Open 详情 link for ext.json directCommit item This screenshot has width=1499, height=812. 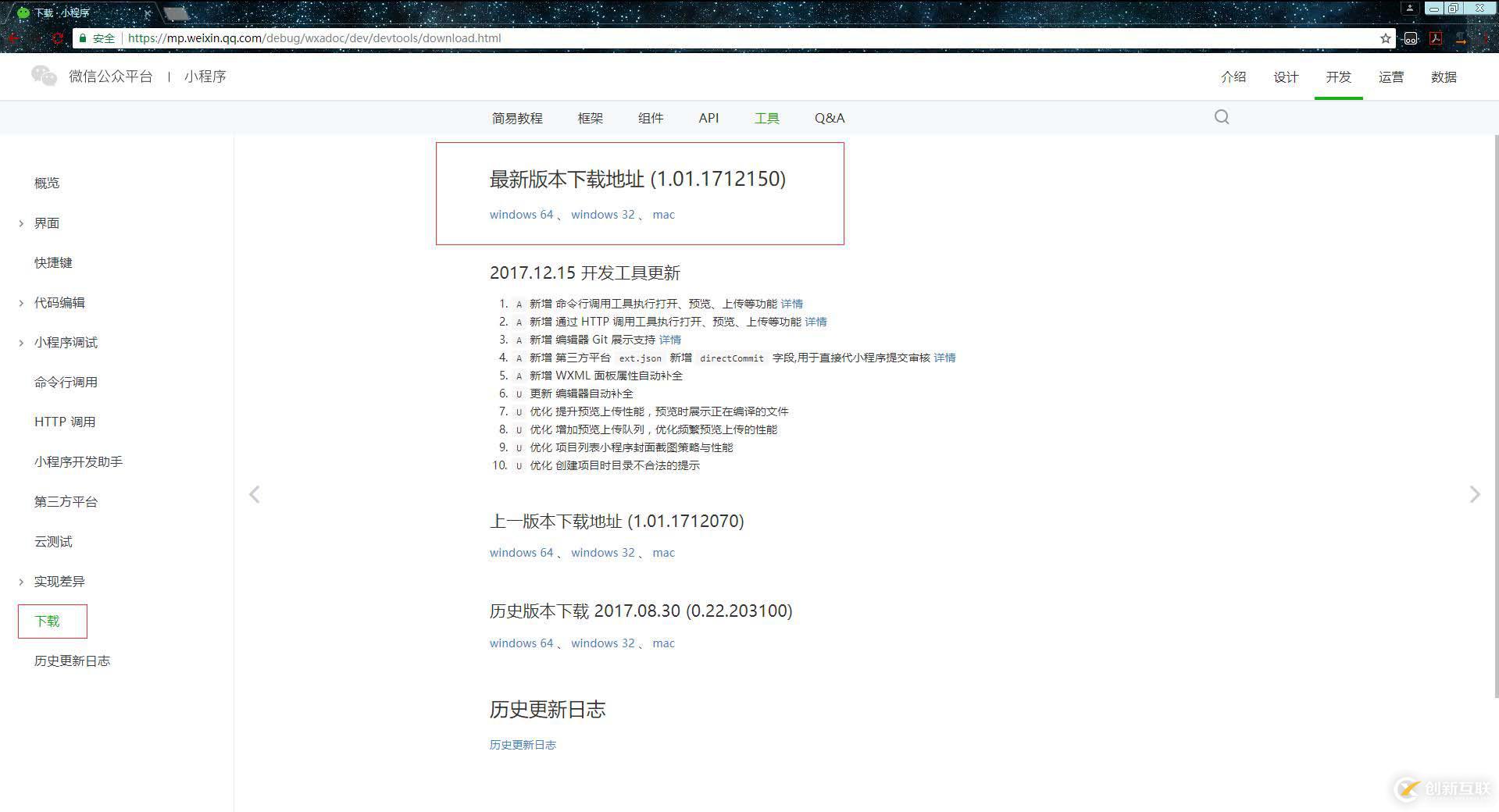pos(944,358)
